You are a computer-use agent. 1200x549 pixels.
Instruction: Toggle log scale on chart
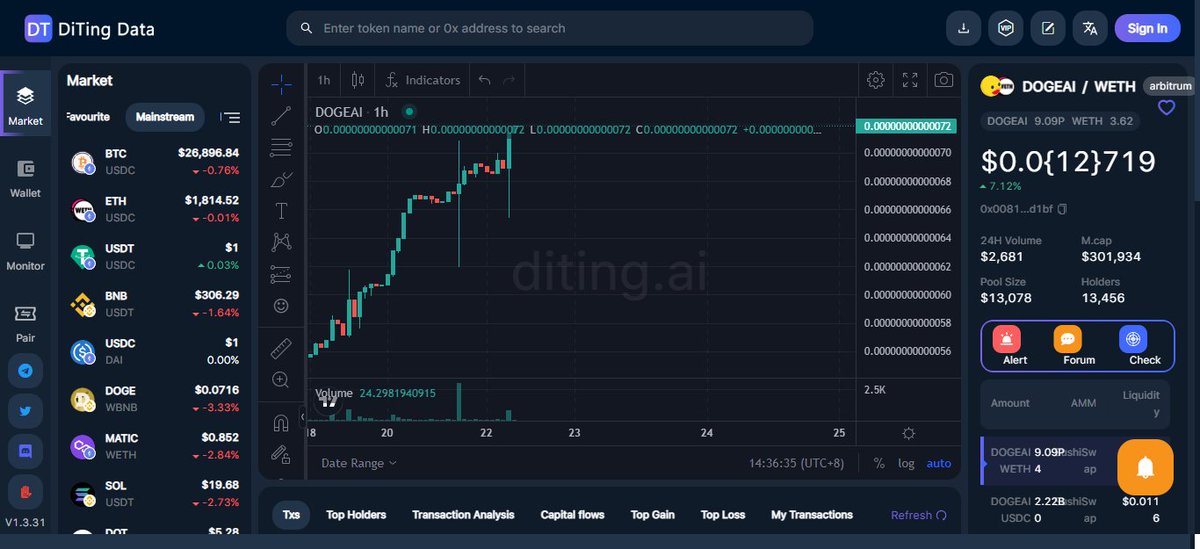[906, 463]
